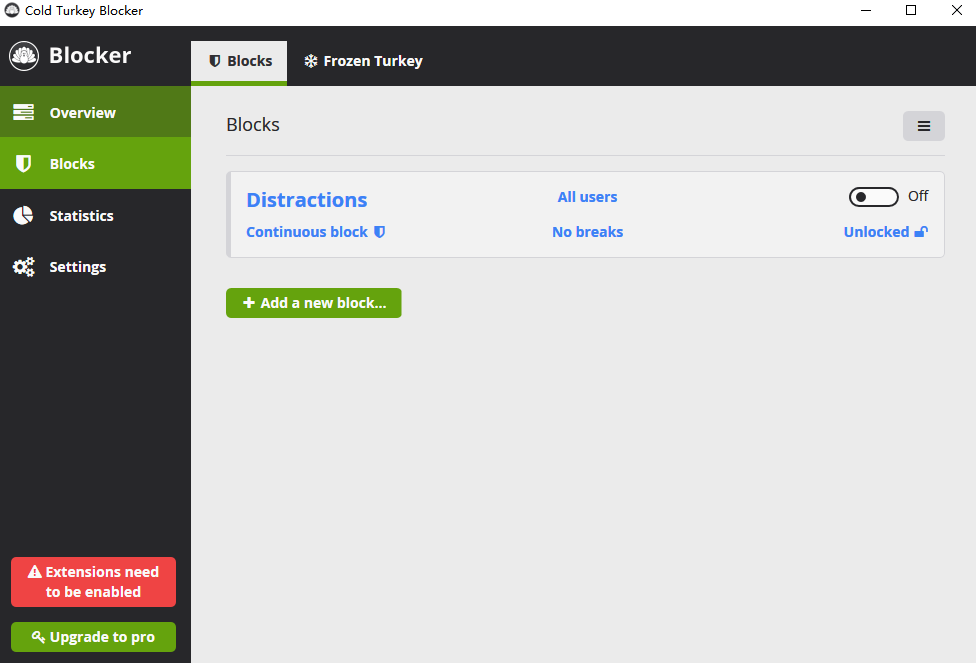976x663 pixels.
Task: Select the Blocks tab at top
Action: [239, 62]
